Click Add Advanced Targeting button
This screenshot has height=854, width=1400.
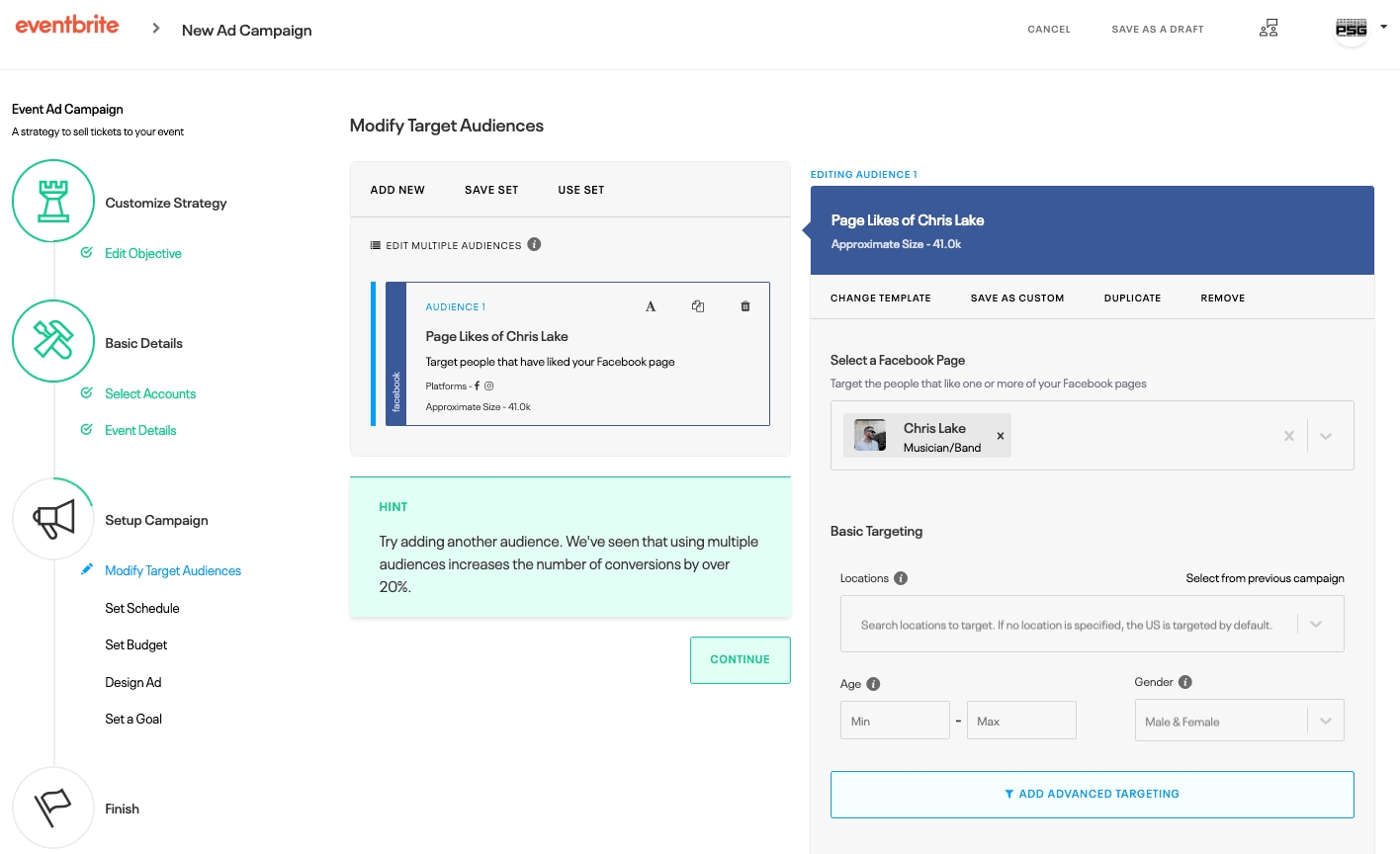[x=1092, y=794]
